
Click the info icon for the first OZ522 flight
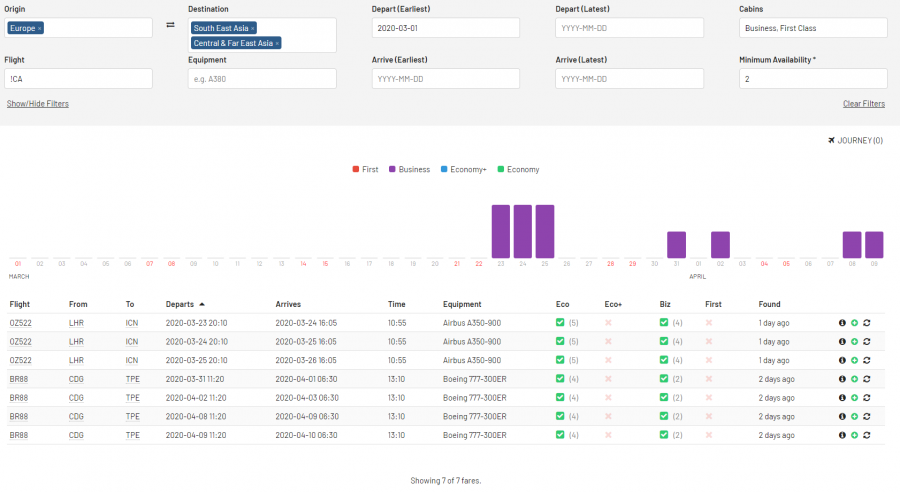842,323
